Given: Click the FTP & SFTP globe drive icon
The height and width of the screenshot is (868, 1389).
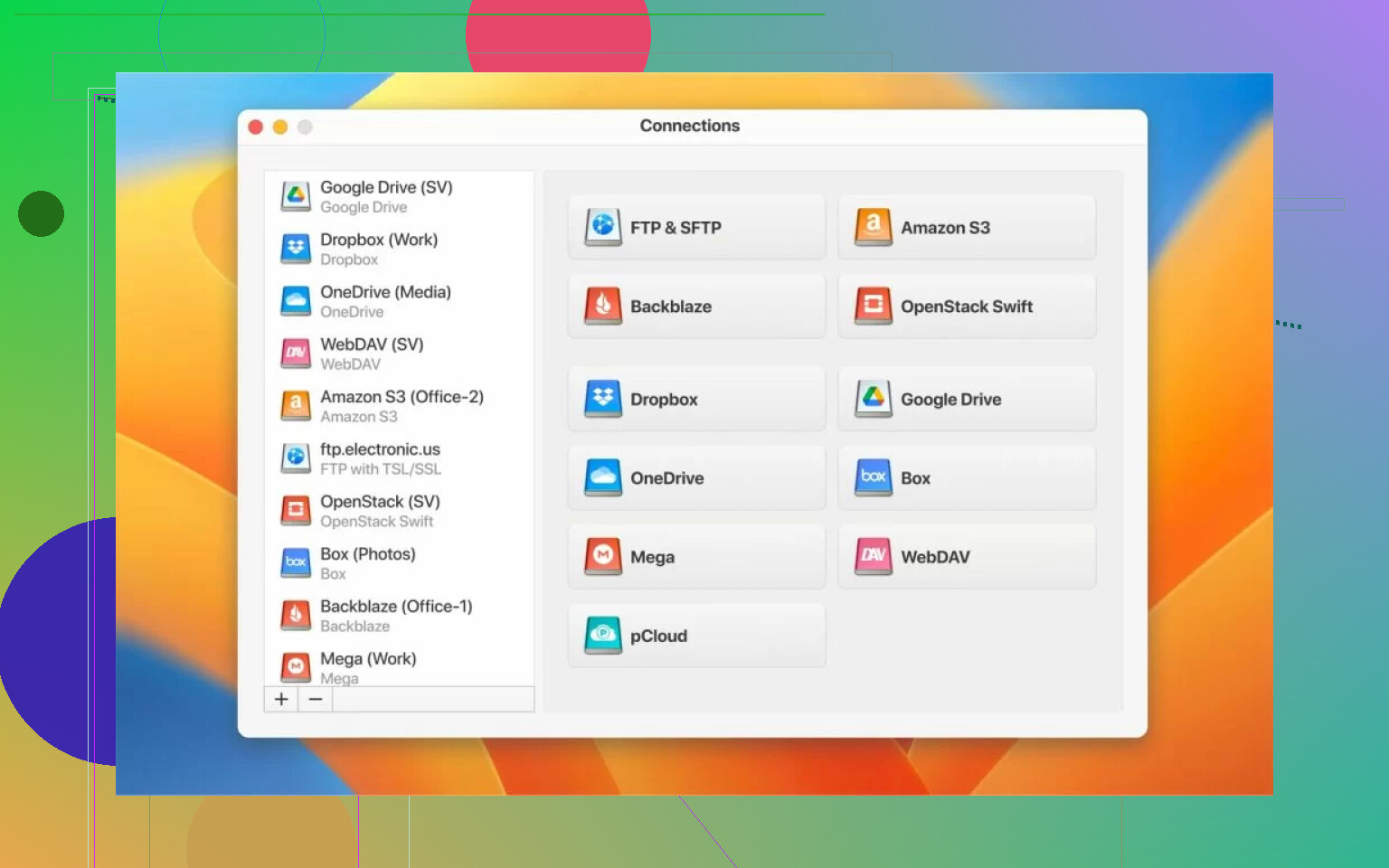Looking at the screenshot, I should coord(602,227).
